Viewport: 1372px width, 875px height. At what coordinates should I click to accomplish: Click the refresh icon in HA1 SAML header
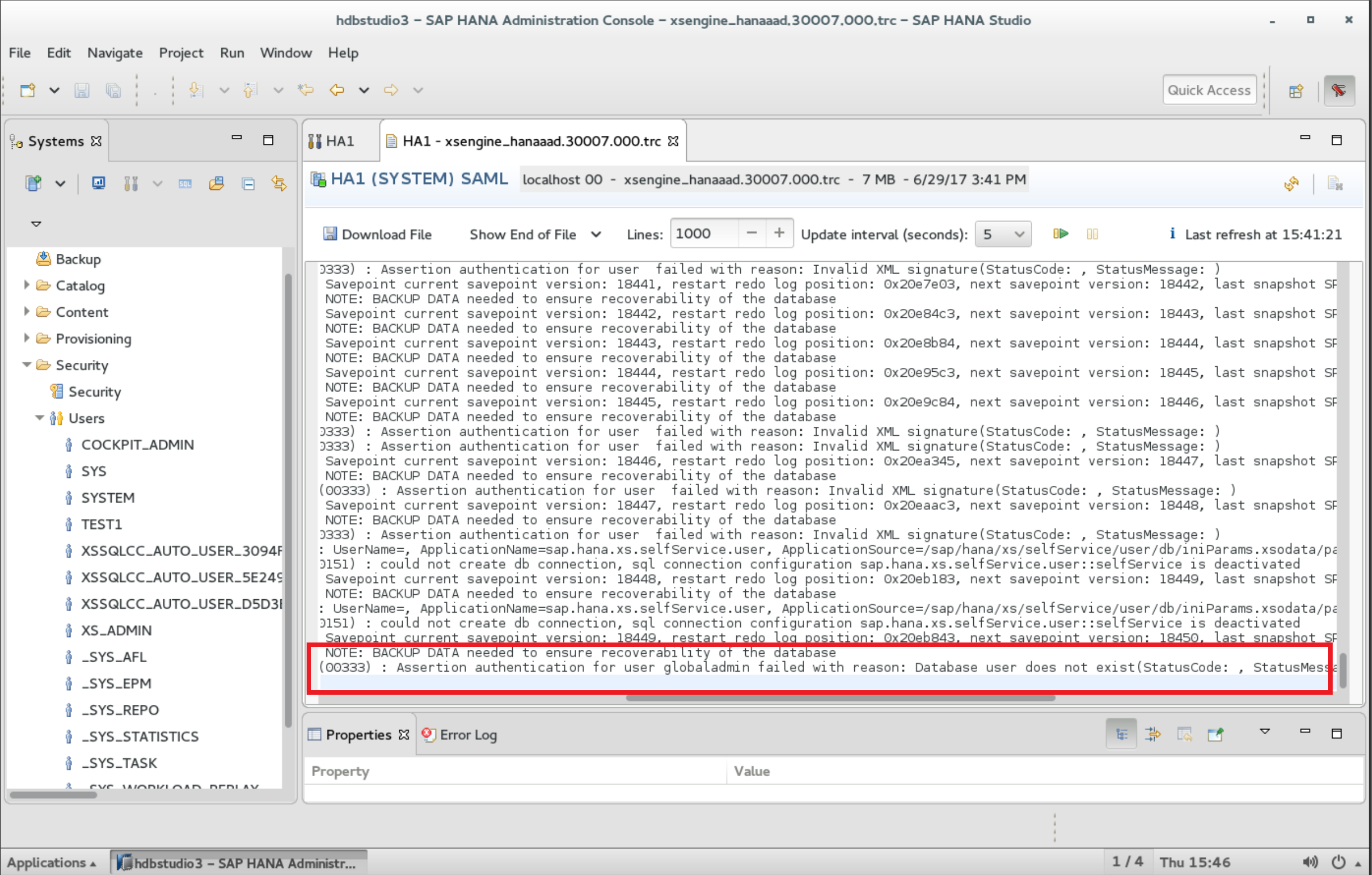pos(1292,184)
